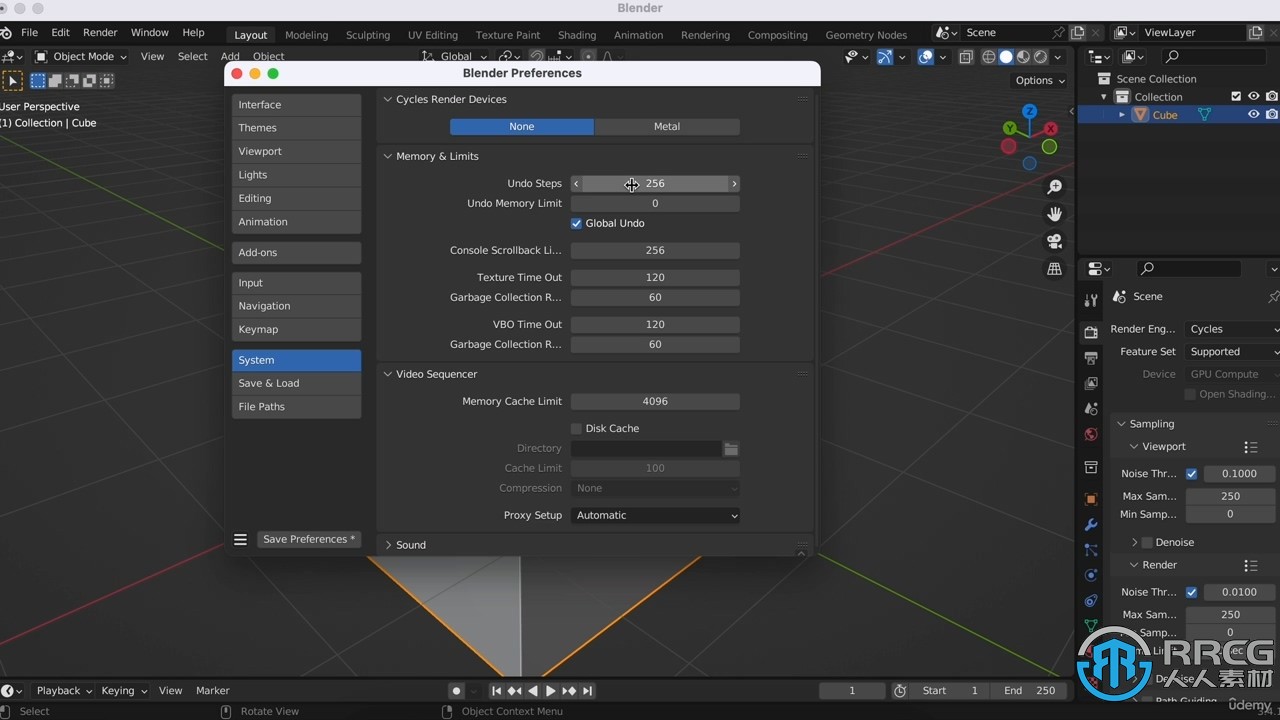Image resolution: width=1280 pixels, height=720 pixels.
Task: Open the Render Engine Cycles dropdown
Action: pyautogui.click(x=1232, y=329)
